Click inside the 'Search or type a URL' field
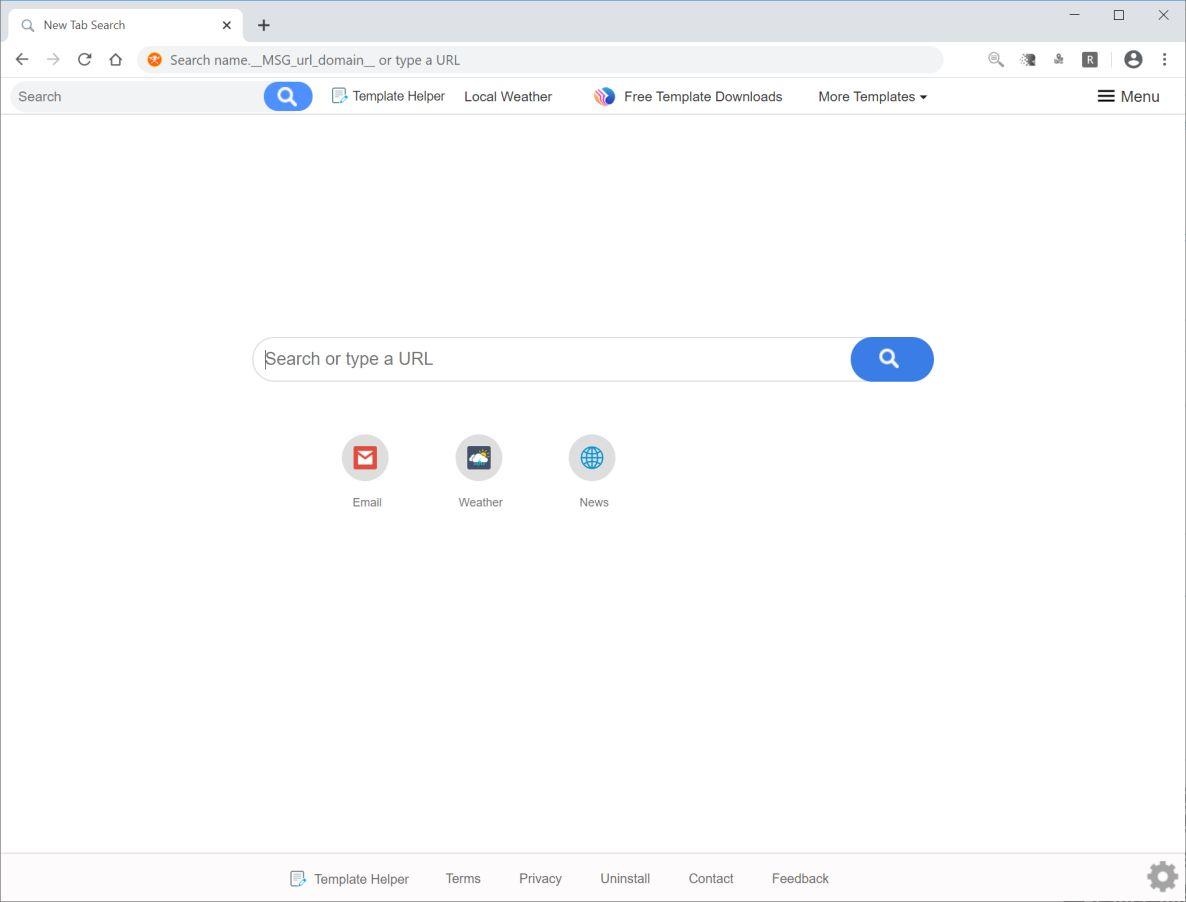The height and width of the screenshot is (902, 1186). [x=550, y=359]
